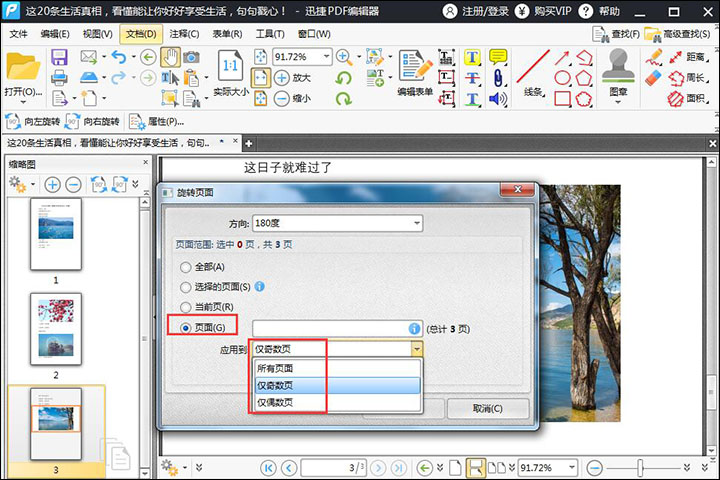Image resolution: width=720 pixels, height=480 pixels.
Task: Select the 全部(A) radio button
Action: (185, 267)
